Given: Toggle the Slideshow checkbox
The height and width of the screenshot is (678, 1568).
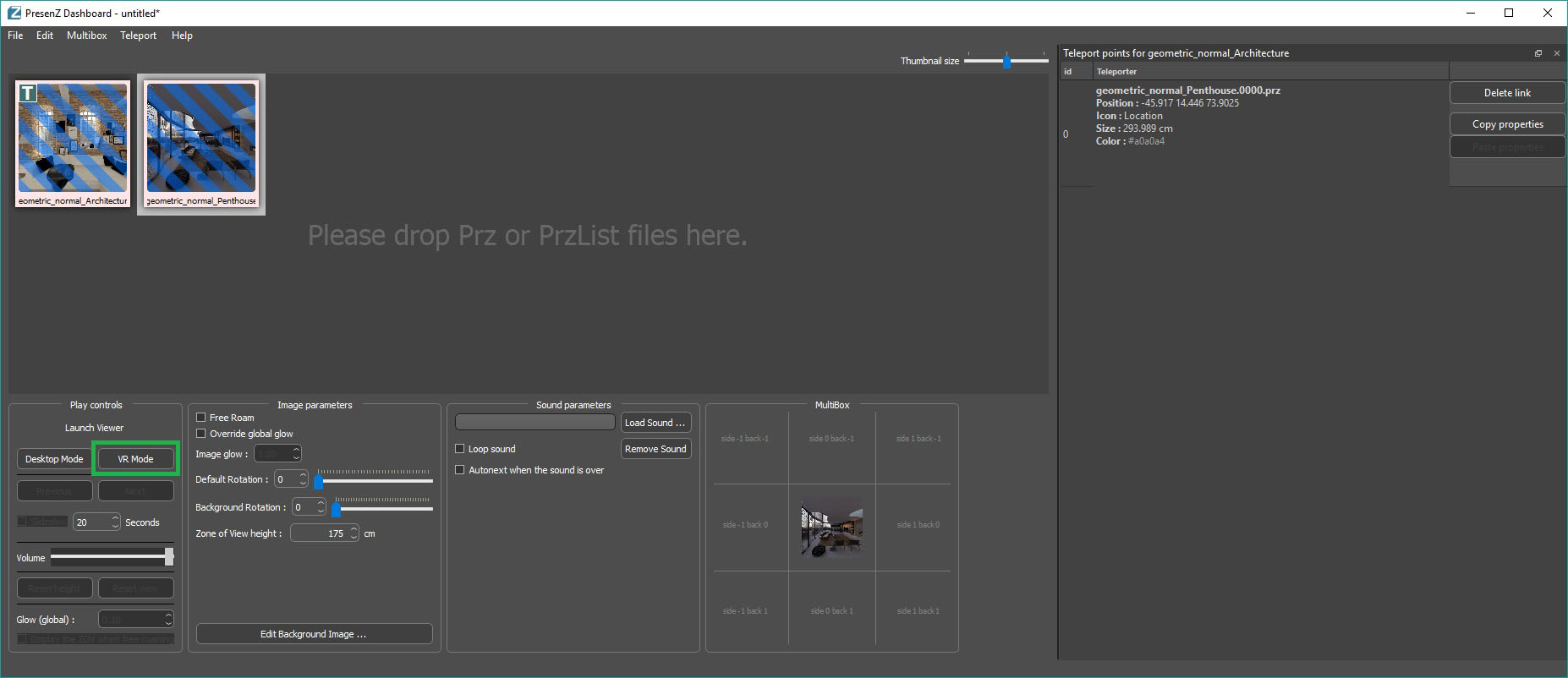Looking at the screenshot, I should click(22, 522).
